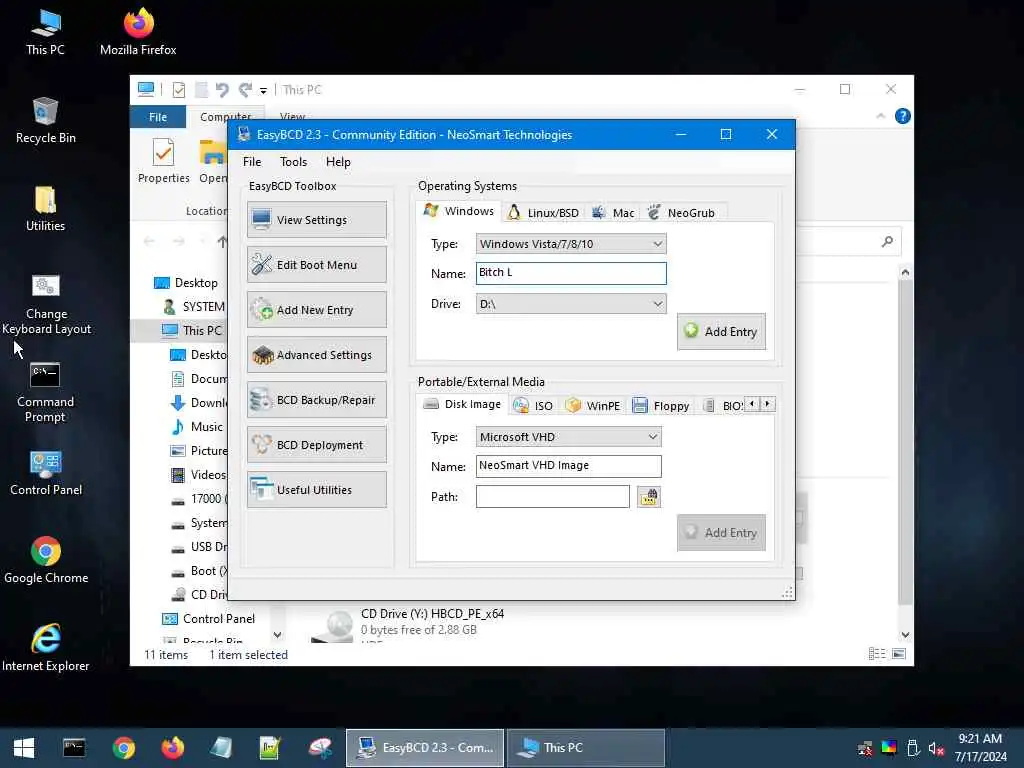This screenshot has width=1024, height=768.
Task: Select Control Panel in Explorer tree
Action: 208,618
